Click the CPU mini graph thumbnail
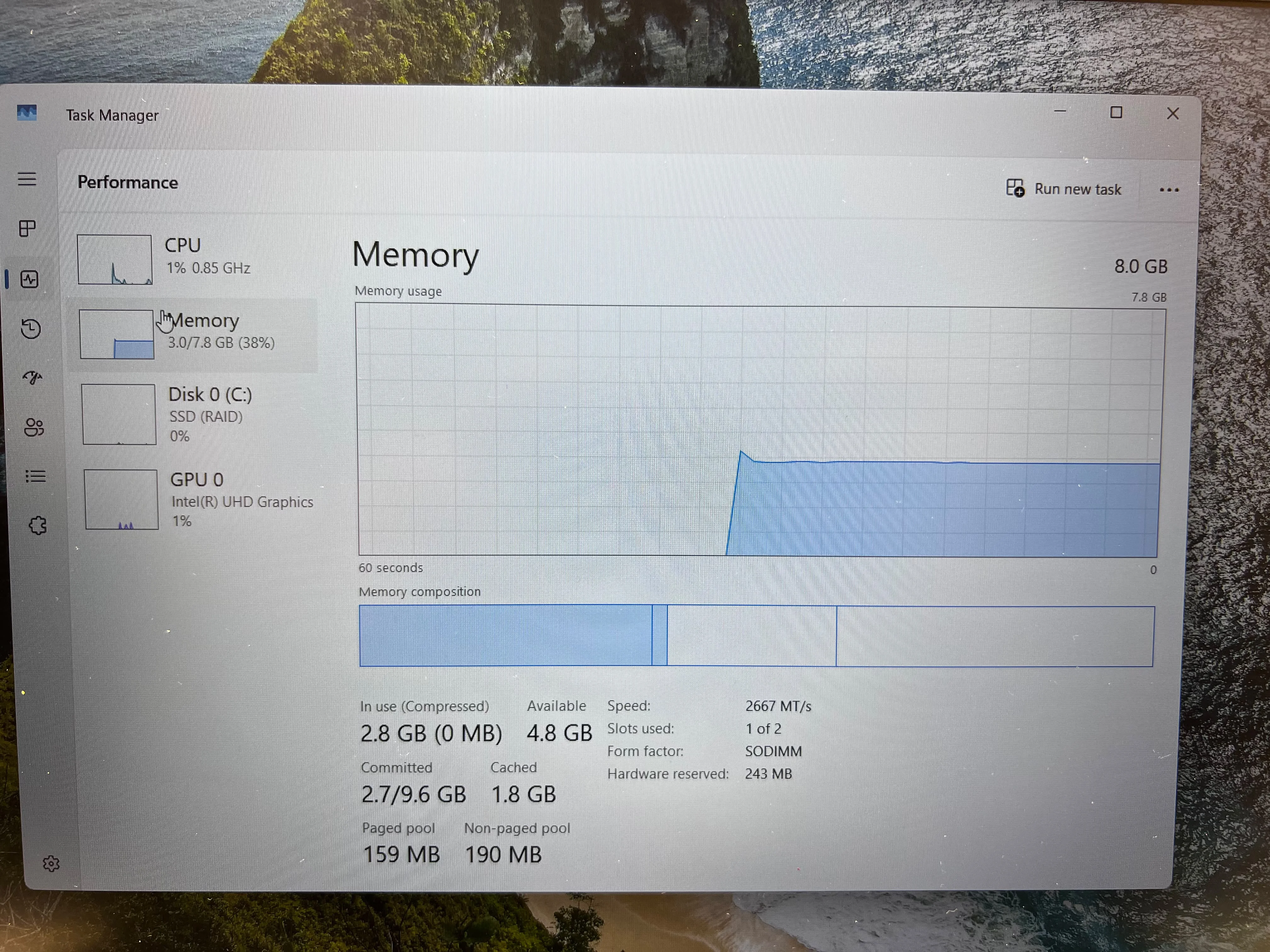This screenshot has height=952, width=1270. pyautogui.click(x=115, y=259)
